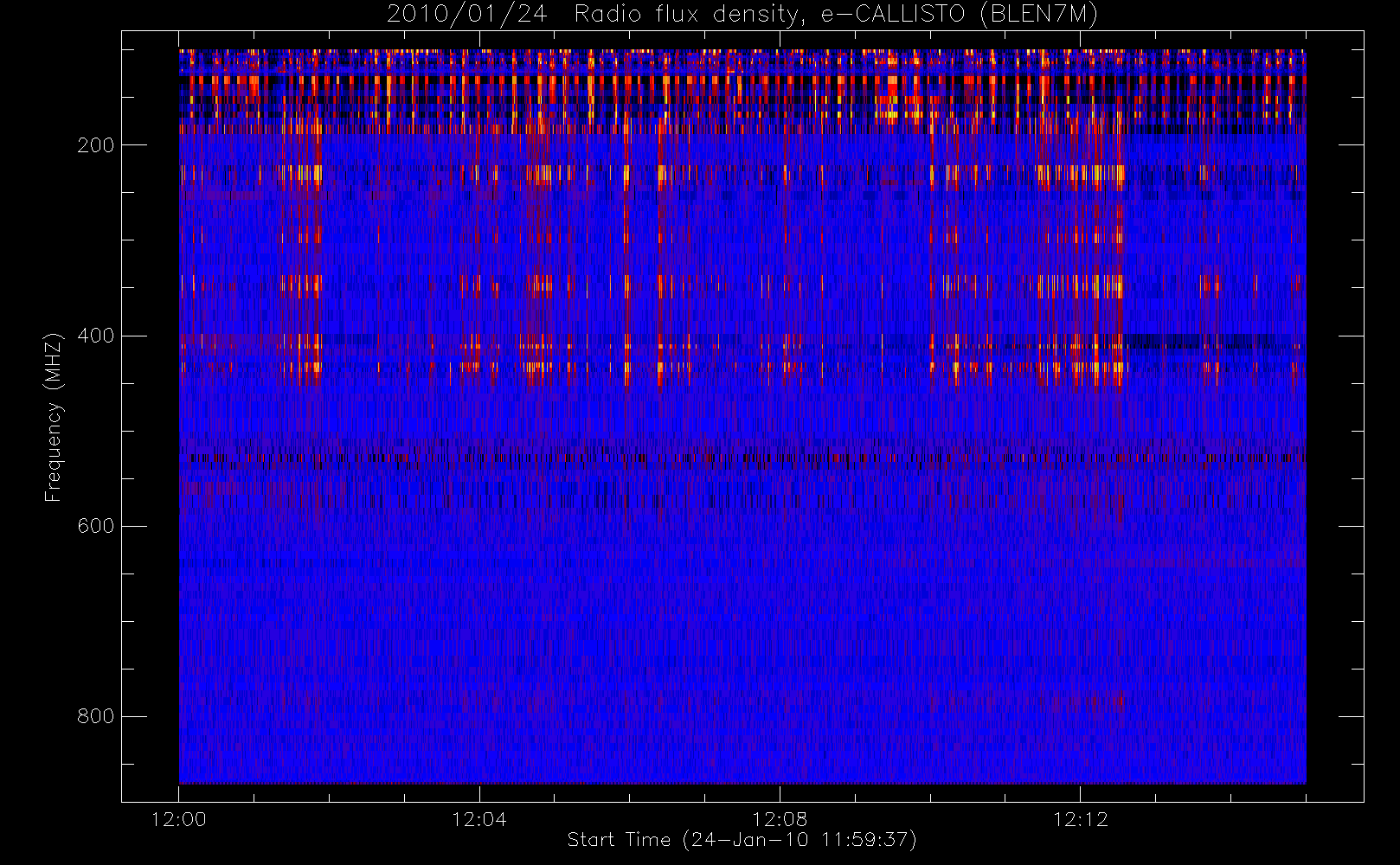Image resolution: width=1400 pixels, height=865 pixels.
Task: Click the 'Frequency (MHZ)' y-axis title
Action: click(x=54, y=417)
